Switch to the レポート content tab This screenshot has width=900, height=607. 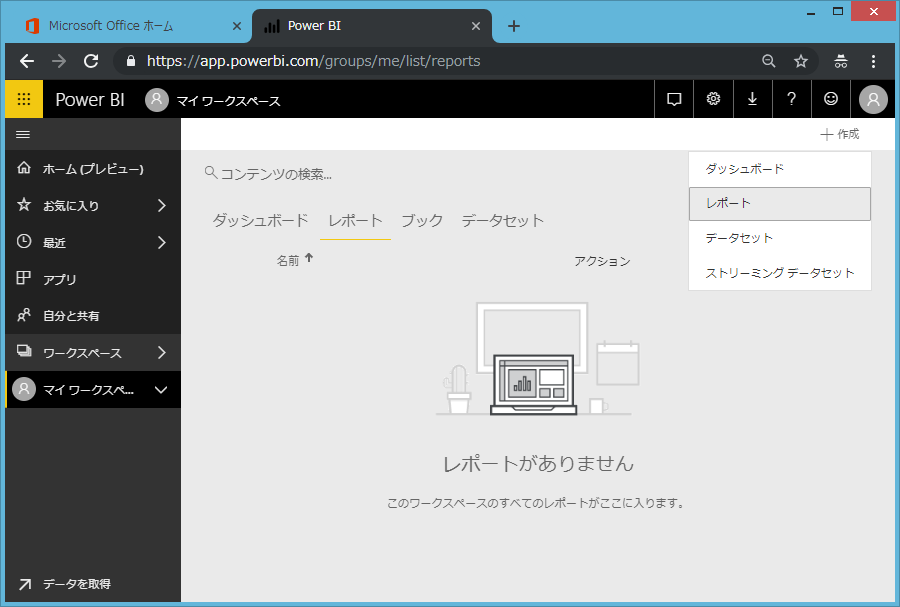pyautogui.click(x=355, y=221)
